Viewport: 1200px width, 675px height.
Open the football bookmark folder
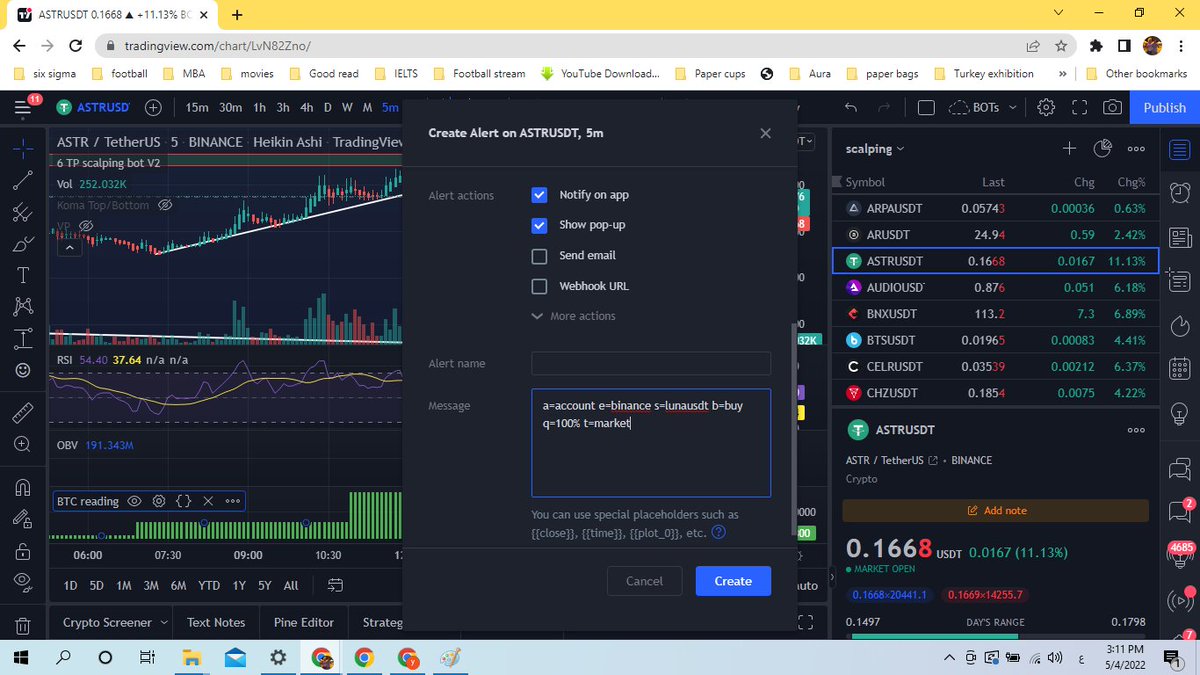coord(120,73)
